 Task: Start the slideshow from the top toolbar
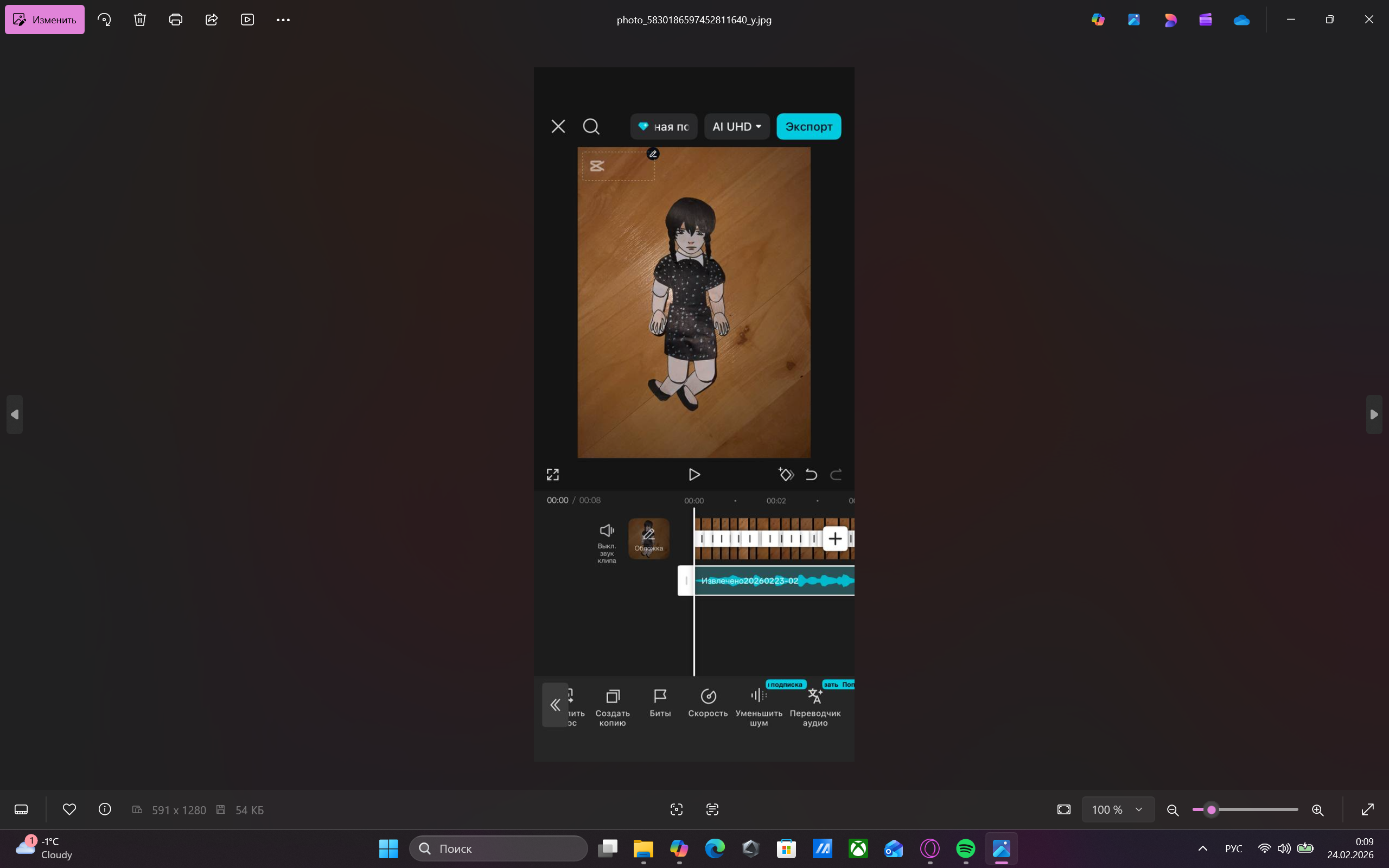[247, 20]
